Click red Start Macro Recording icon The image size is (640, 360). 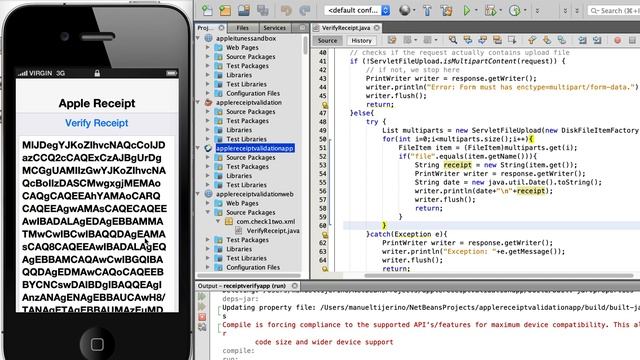coord(617,40)
